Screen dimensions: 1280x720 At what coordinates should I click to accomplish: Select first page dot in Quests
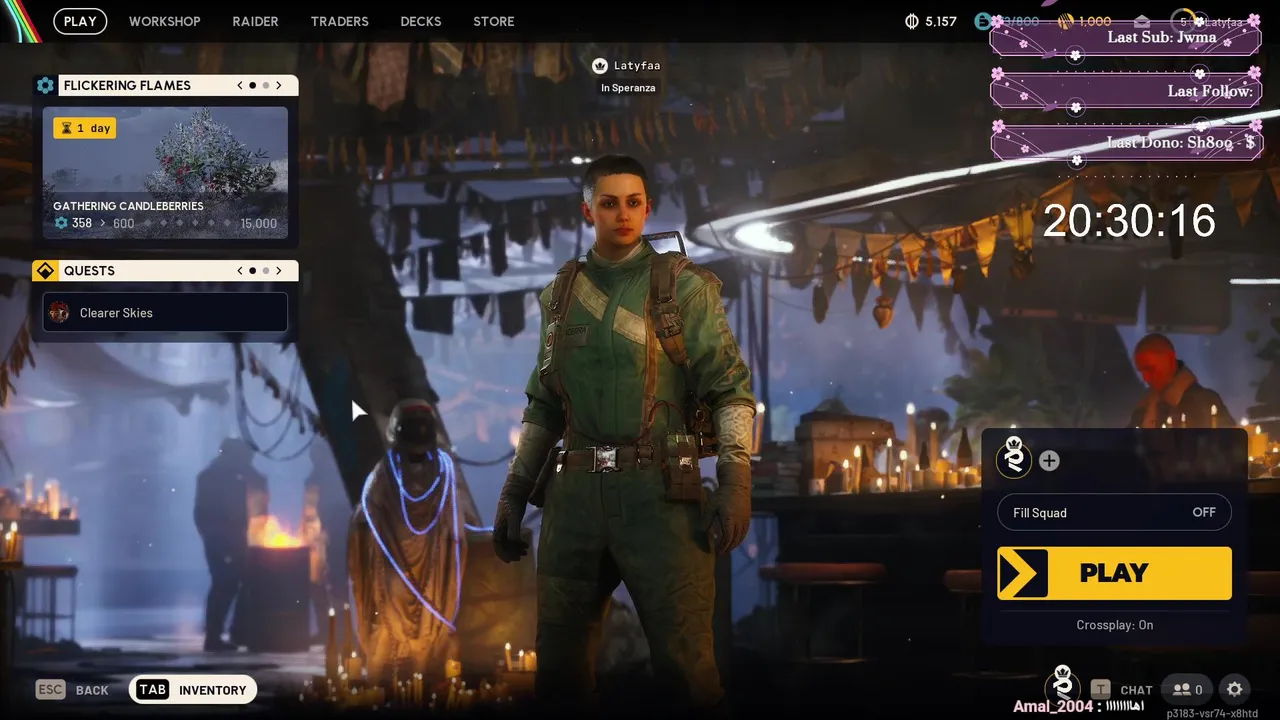[x=252, y=271]
